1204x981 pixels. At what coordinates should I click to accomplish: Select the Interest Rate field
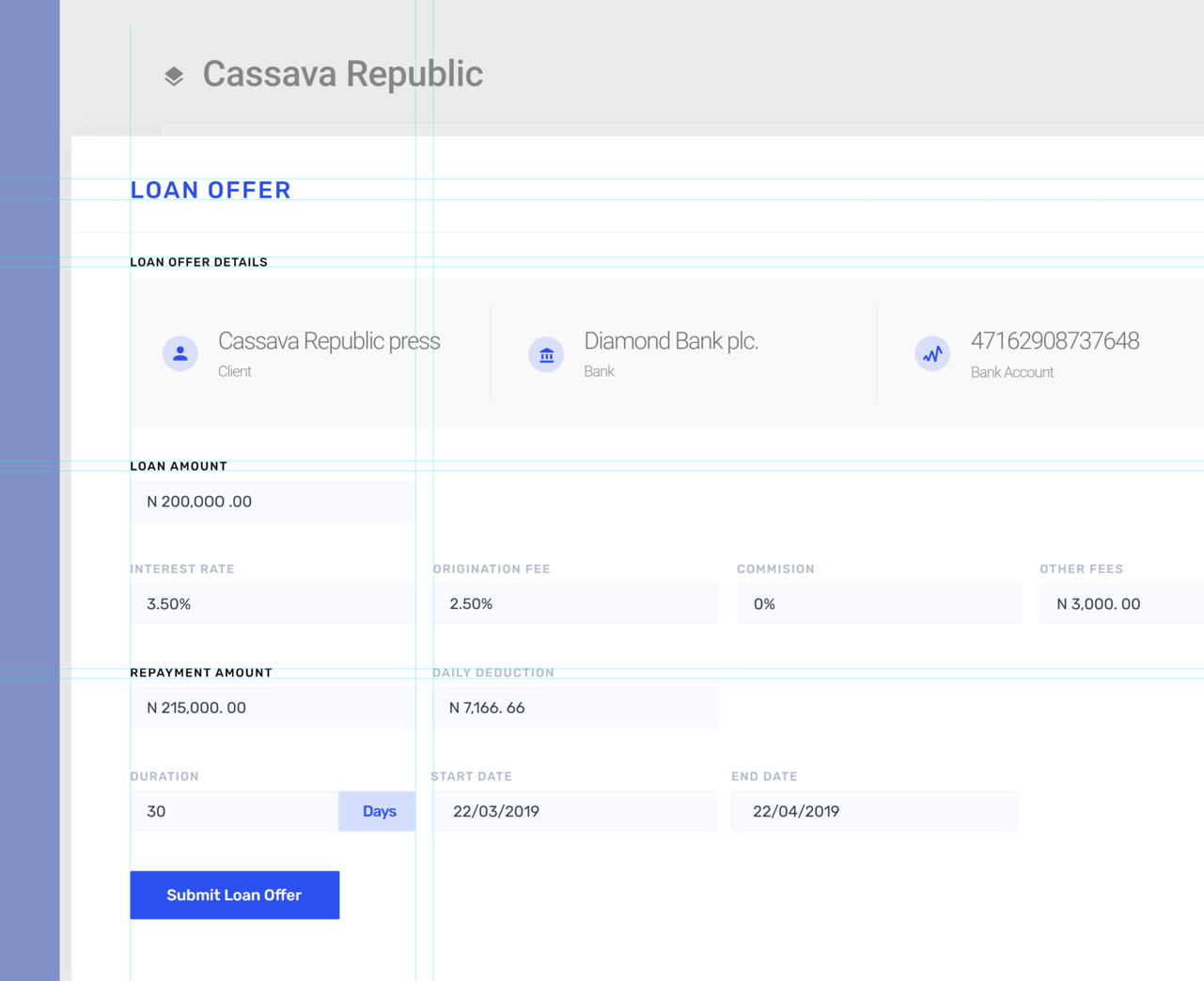click(x=273, y=604)
